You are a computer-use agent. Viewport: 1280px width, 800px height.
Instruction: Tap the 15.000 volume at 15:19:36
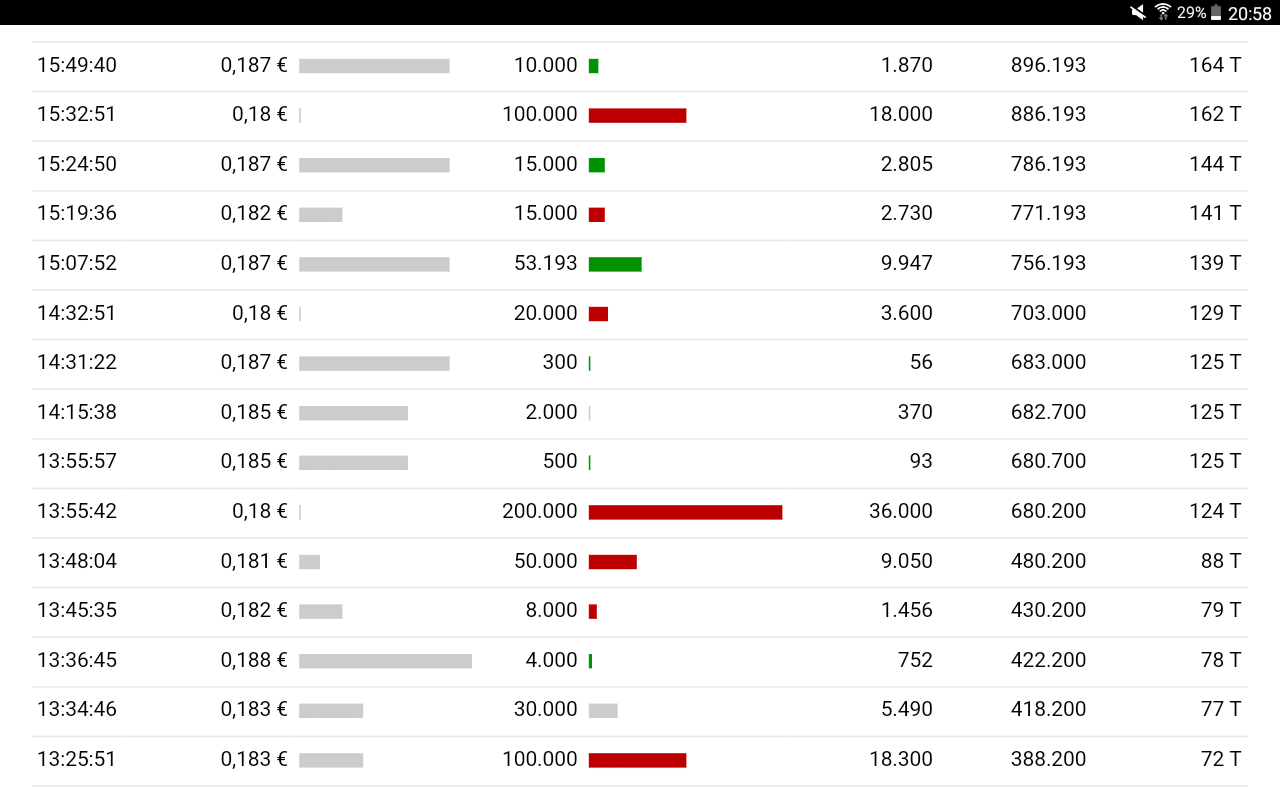[x=546, y=213]
